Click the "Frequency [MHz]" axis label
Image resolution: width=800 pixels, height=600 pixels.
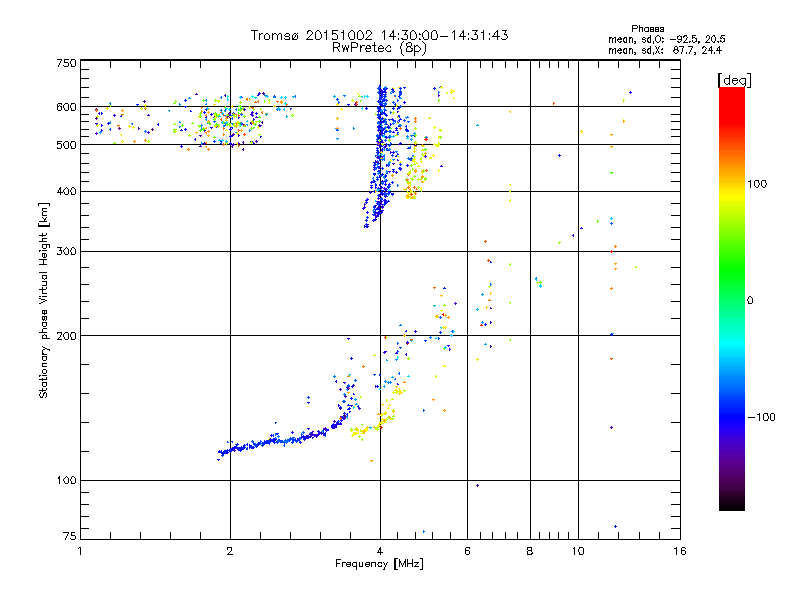click(x=379, y=564)
